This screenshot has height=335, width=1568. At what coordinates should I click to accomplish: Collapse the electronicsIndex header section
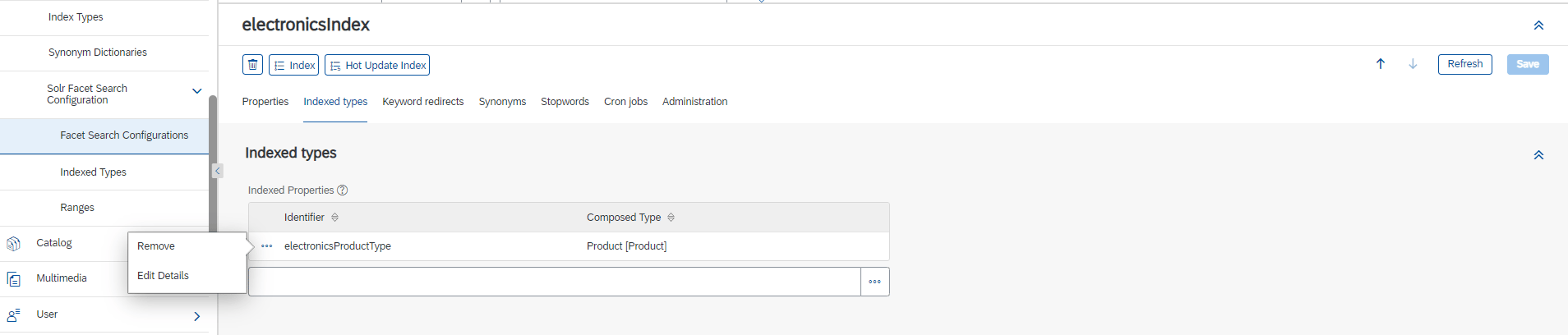coord(1538,25)
